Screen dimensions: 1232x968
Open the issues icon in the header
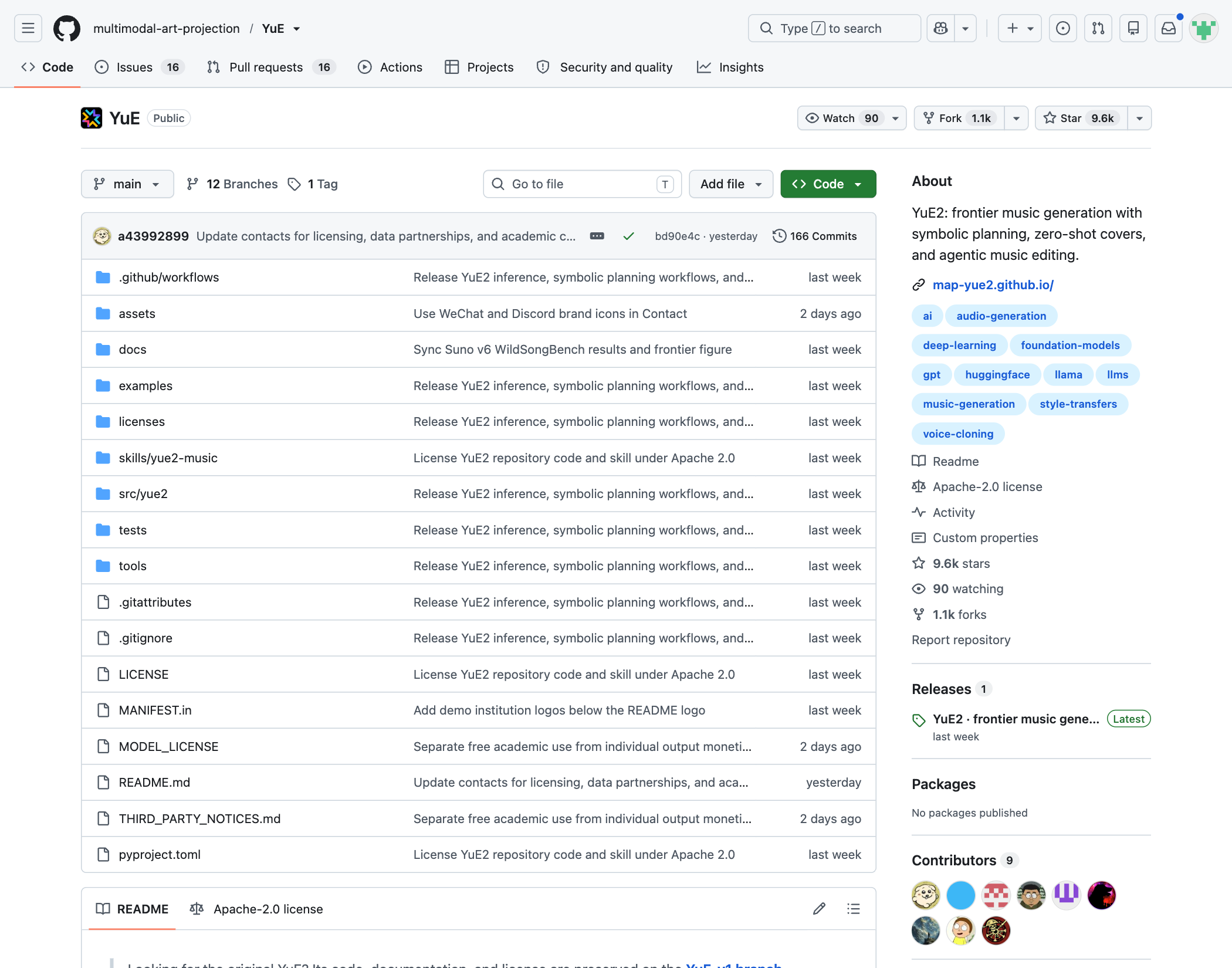point(1062,28)
